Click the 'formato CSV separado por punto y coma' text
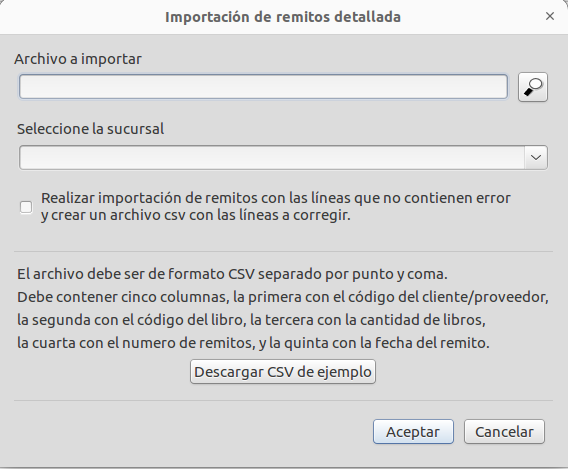The height and width of the screenshot is (469, 568). coord(308,274)
